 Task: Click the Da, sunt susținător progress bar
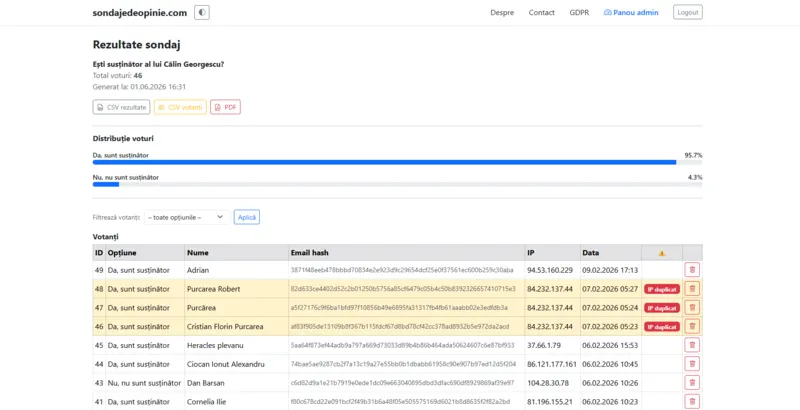pos(397,162)
